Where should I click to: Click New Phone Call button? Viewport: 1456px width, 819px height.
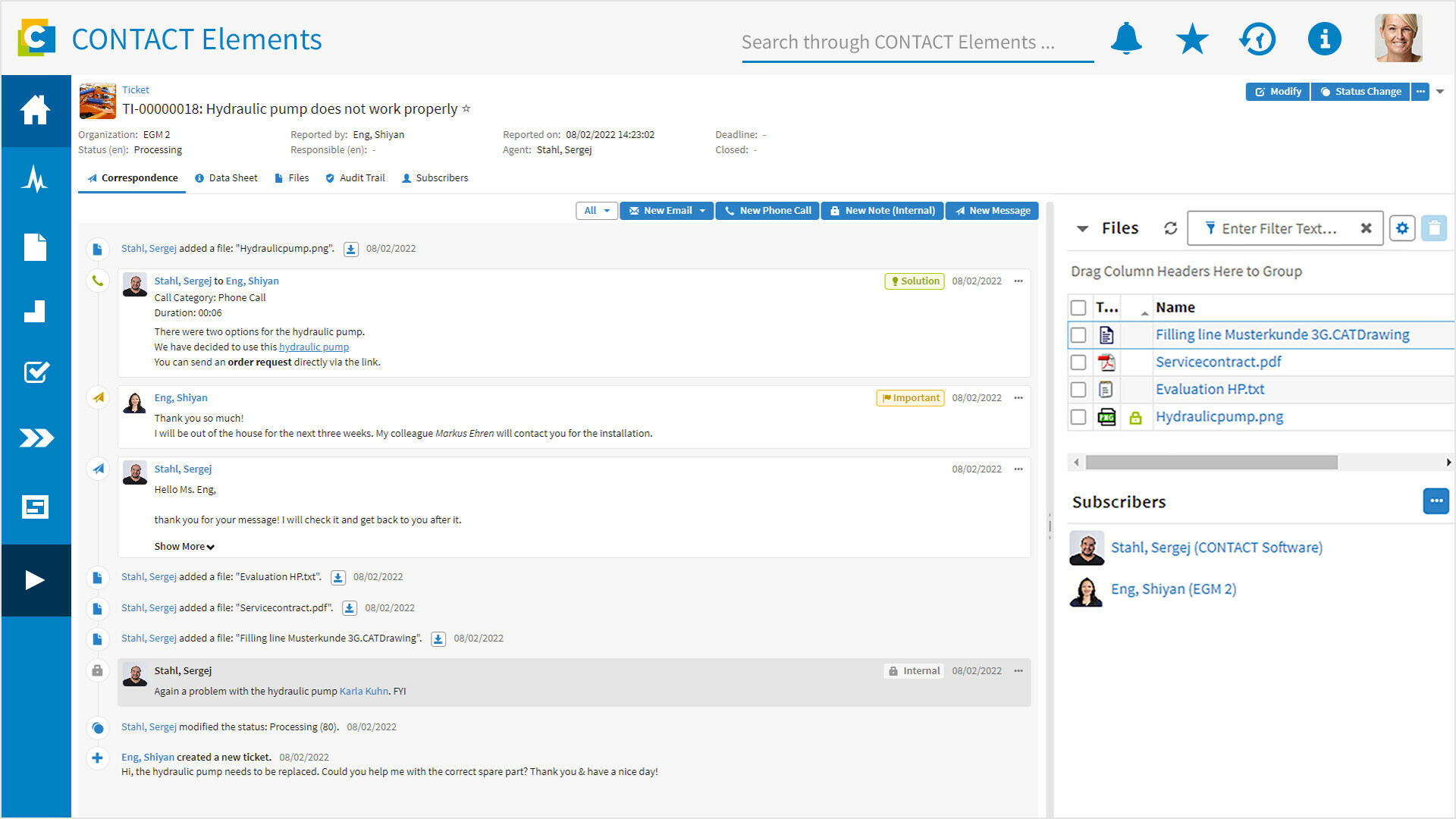pos(767,211)
